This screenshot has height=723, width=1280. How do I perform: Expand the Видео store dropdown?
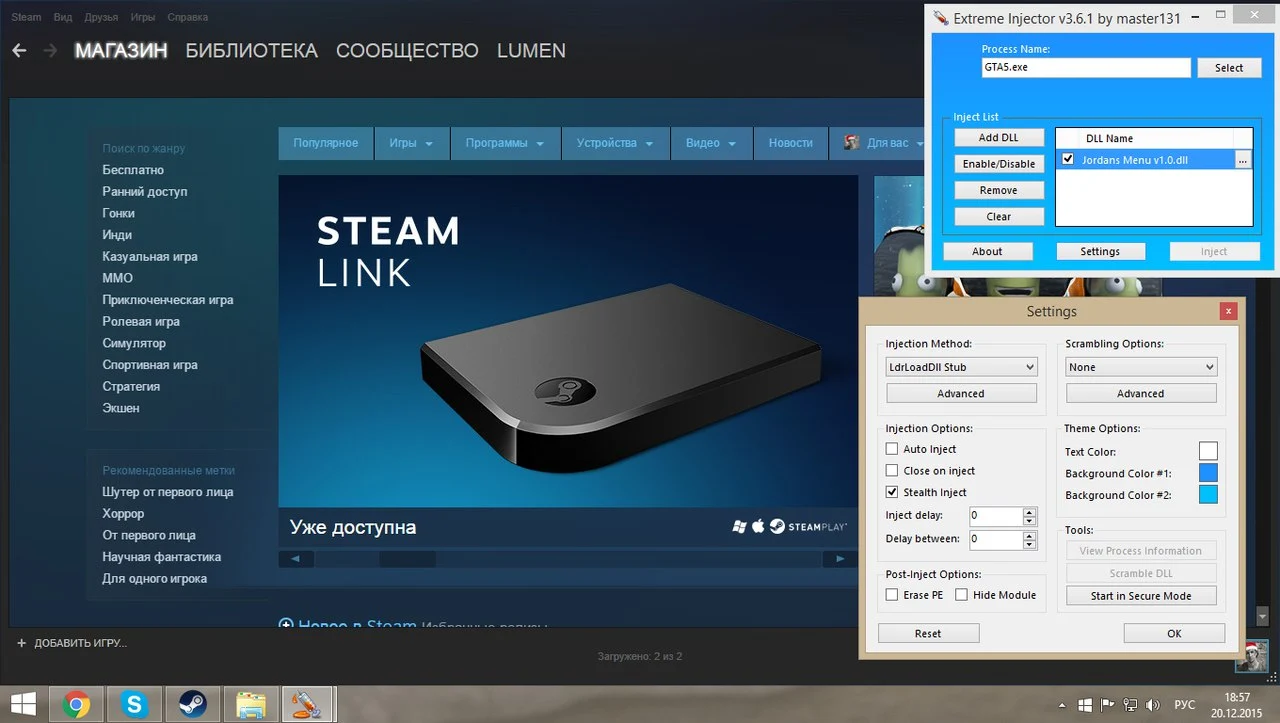[711, 143]
